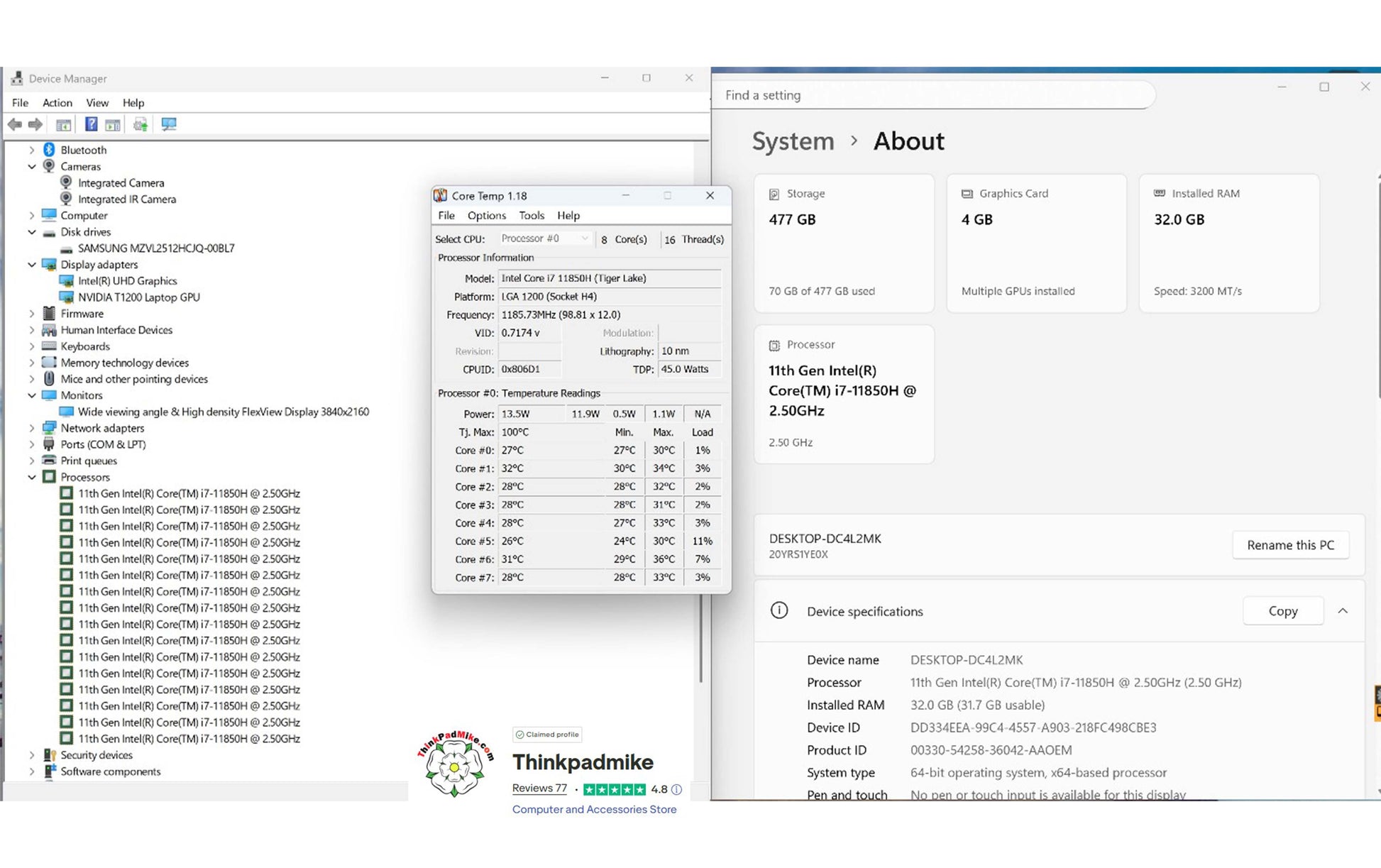
Task: Select SAMSUNG MZVL2512HCJQ disk drive
Action: (155, 248)
